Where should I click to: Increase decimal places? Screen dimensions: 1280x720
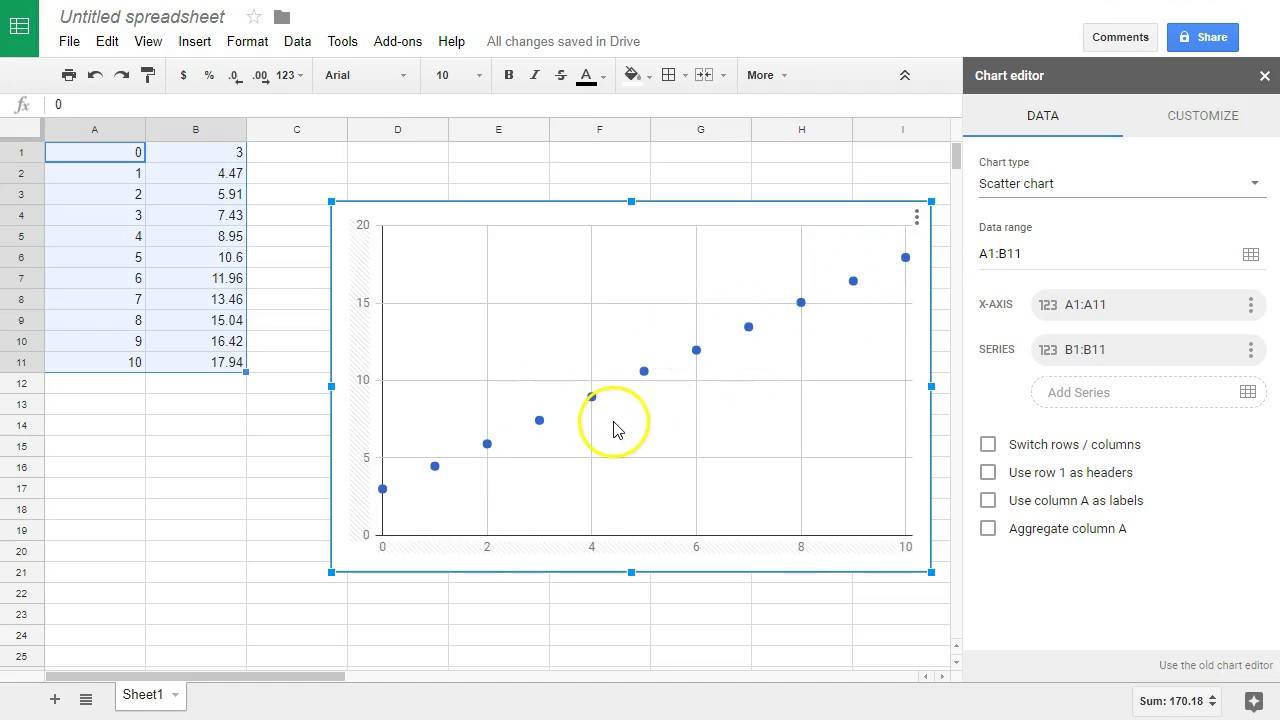[x=261, y=75]
